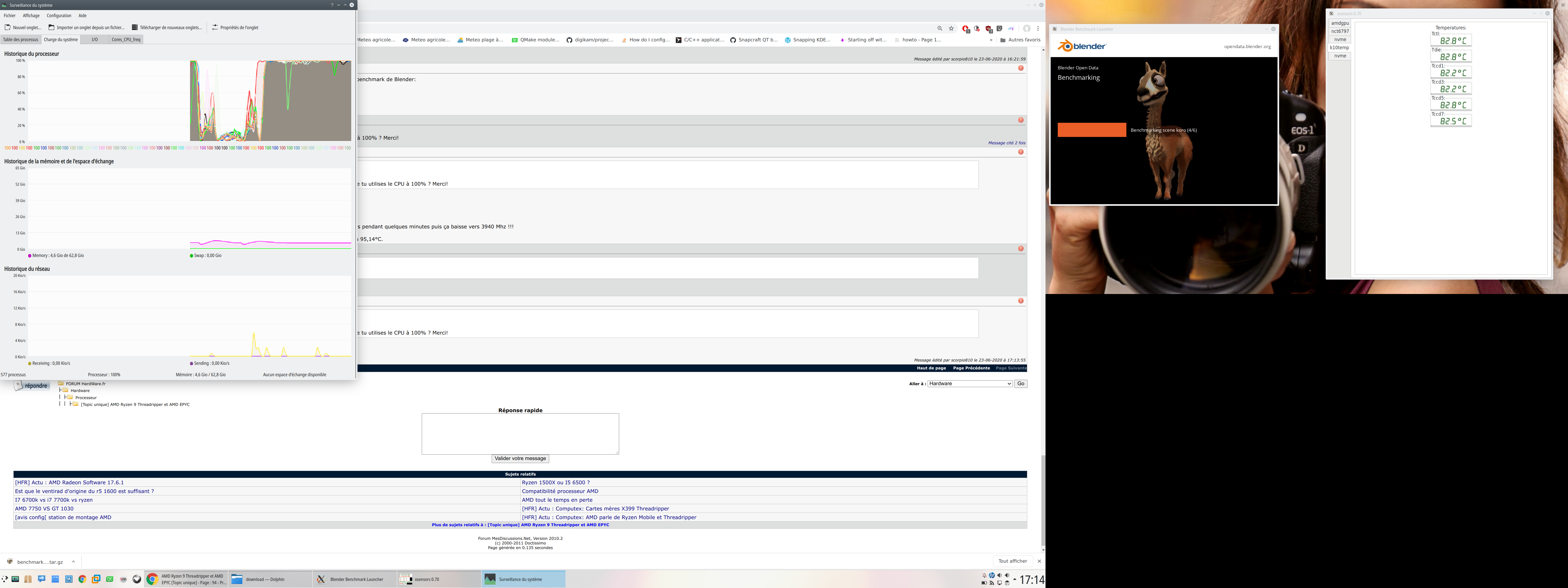This screenshot has width=1568, height=588.
Task: Select the amdgpu tab in xsensors
Action: pyautogui.click(x=1340, y=23)
